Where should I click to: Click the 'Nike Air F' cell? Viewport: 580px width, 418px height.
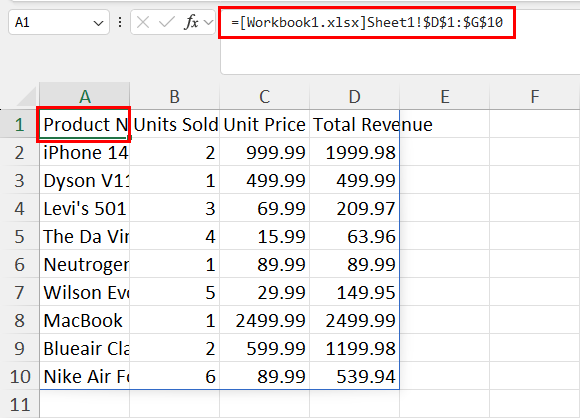[x=85, y=376]
